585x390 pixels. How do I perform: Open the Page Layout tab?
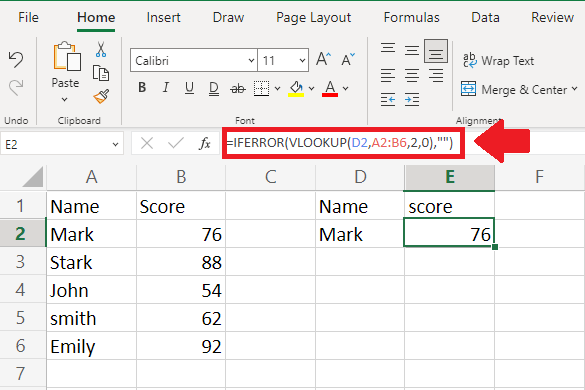(313, 18)
